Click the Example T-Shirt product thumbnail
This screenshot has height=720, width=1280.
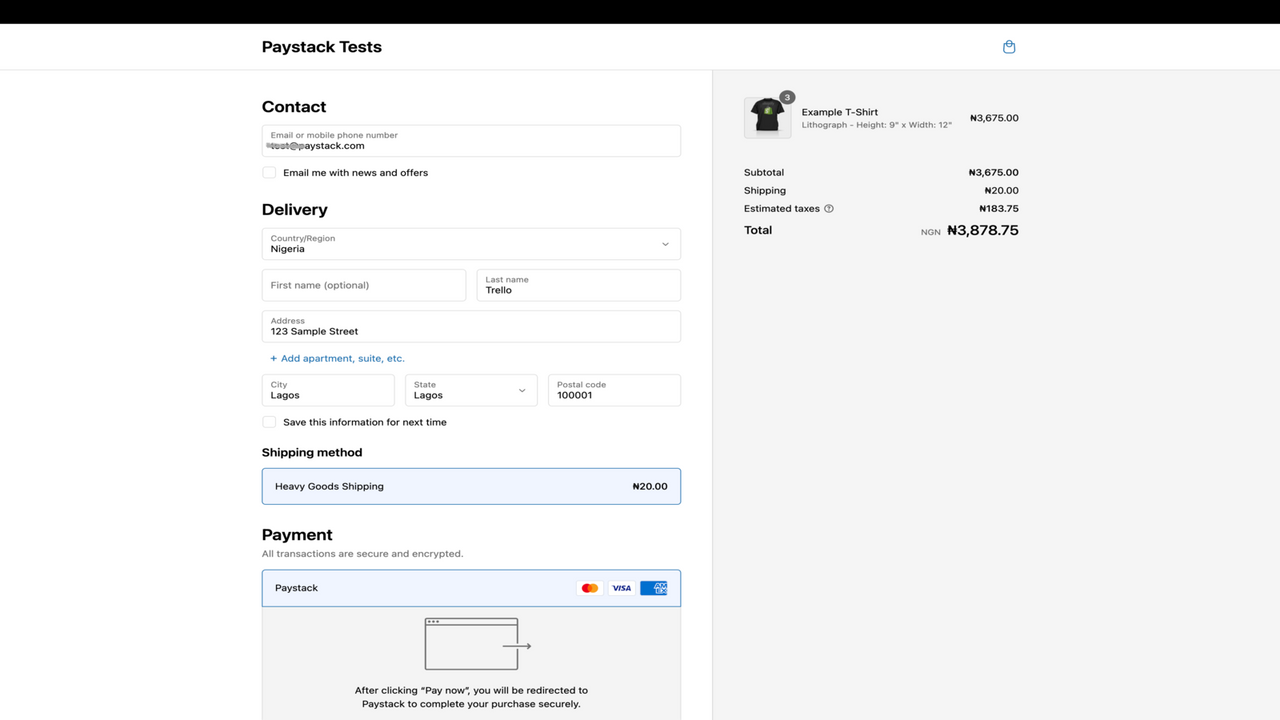768,118
